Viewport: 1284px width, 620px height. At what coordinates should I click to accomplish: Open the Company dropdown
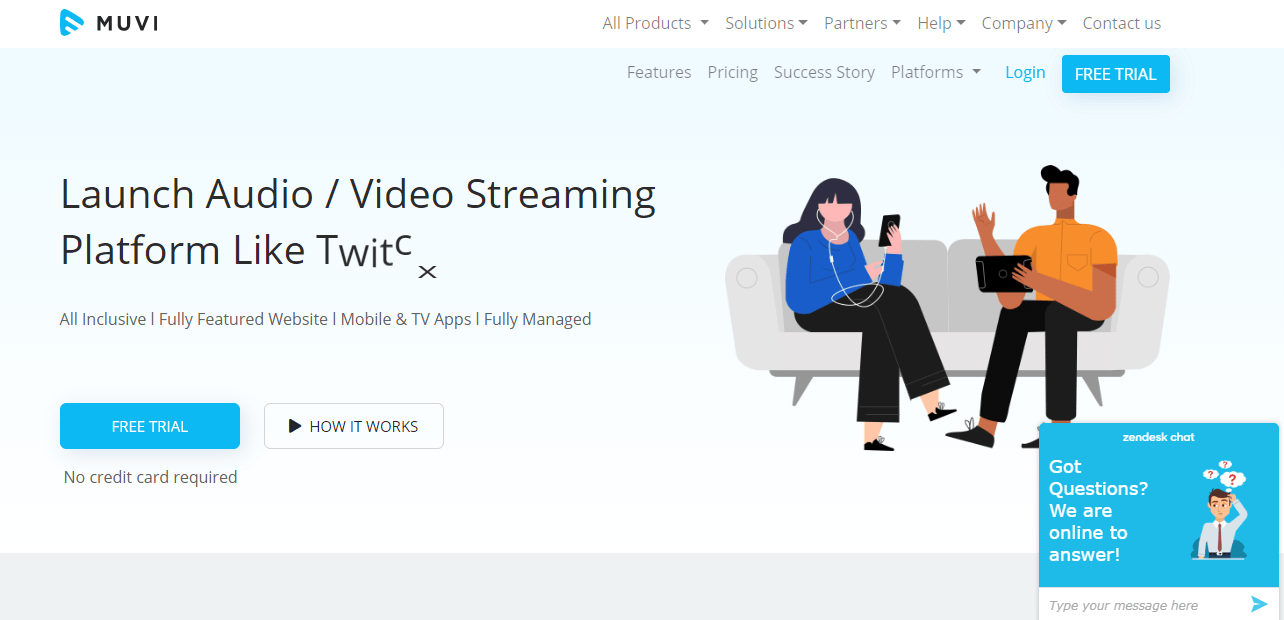pos(1024,23)
